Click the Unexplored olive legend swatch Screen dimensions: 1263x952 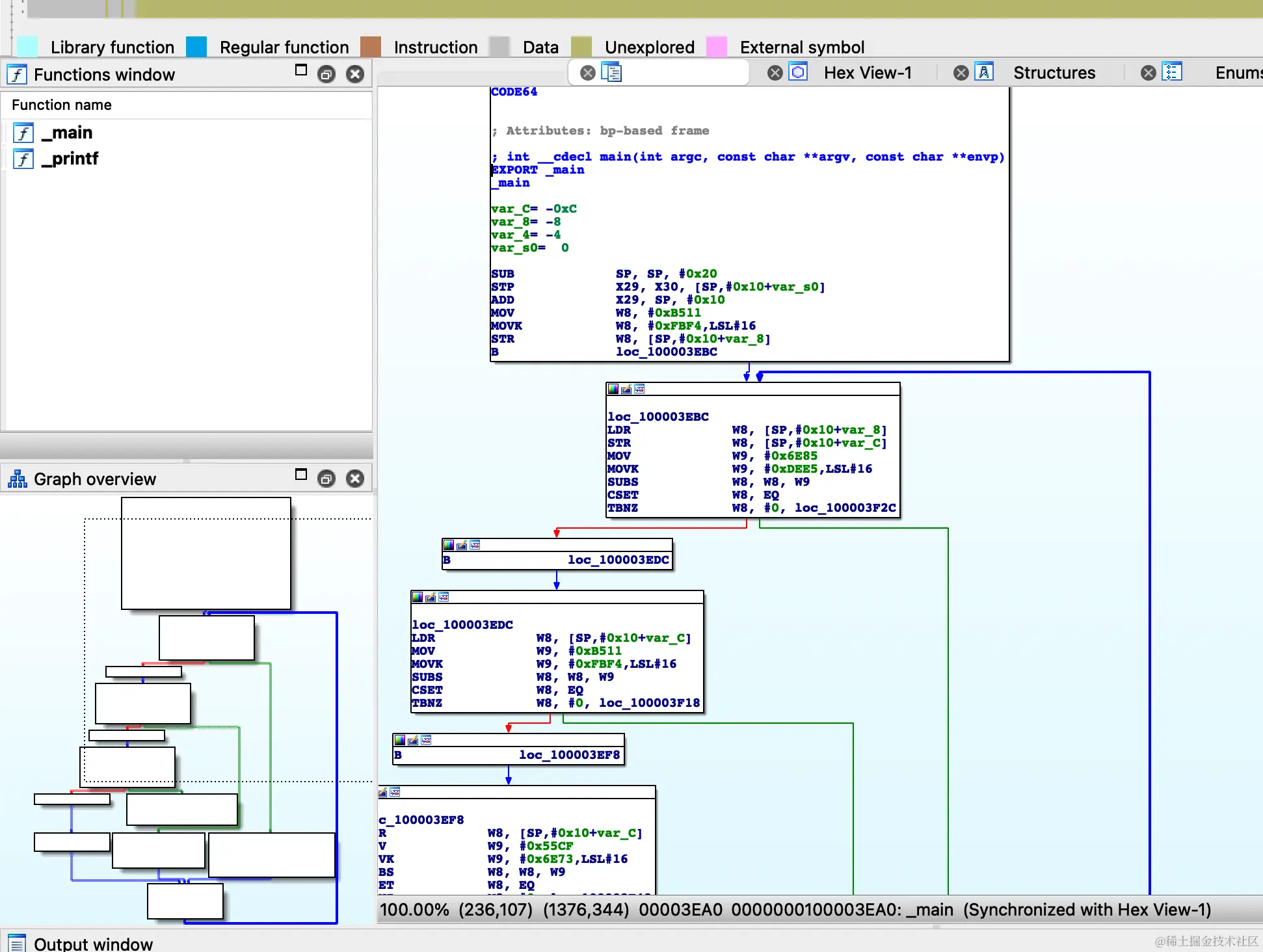[x=581, y=47]
